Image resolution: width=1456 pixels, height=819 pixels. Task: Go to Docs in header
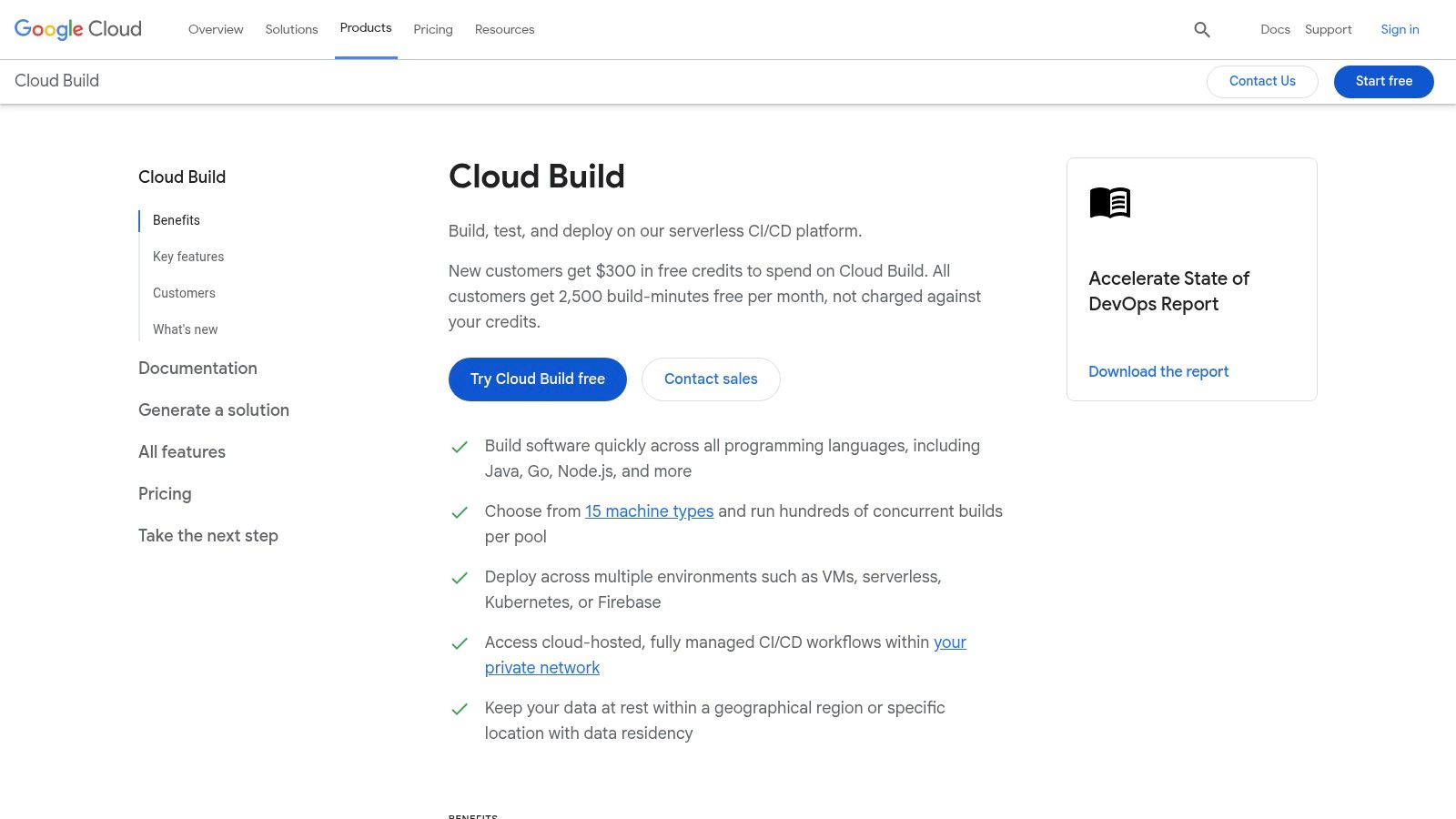point(1275,29)
